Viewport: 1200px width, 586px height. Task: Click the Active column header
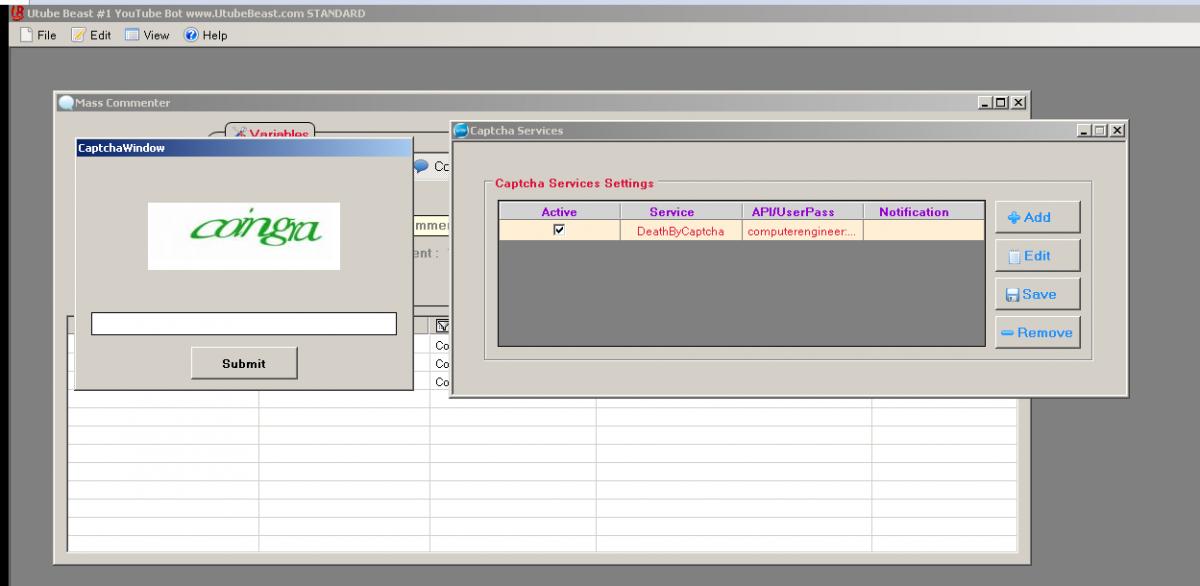(559, 212)
